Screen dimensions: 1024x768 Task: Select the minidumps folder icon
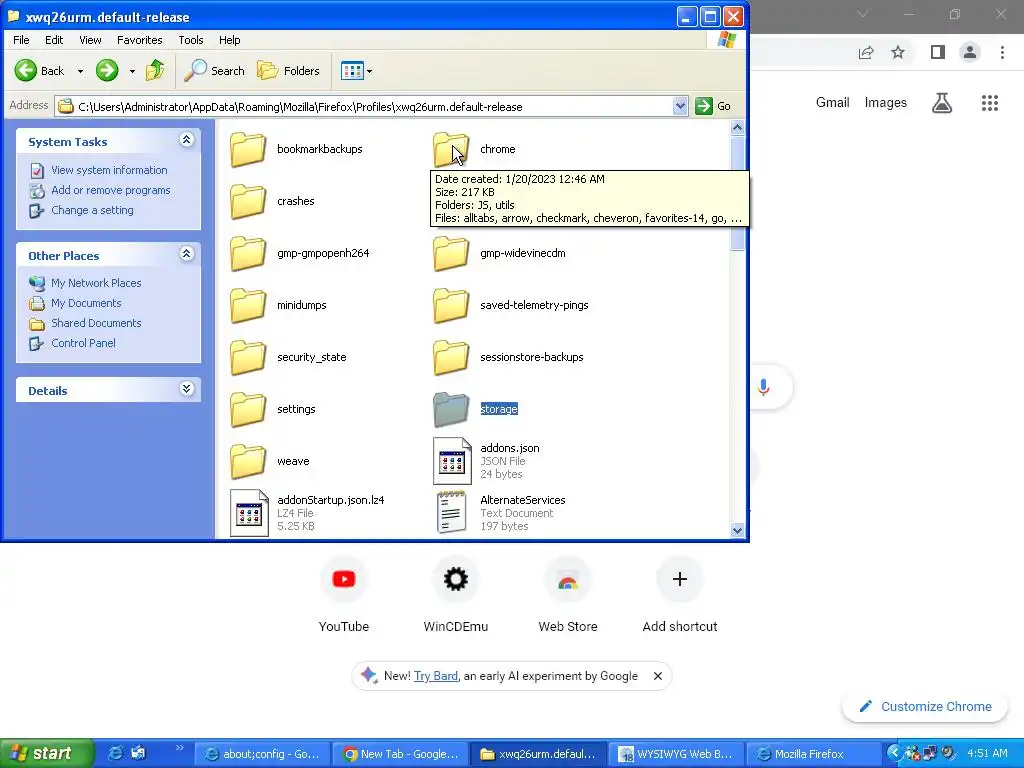click(248, 305)
